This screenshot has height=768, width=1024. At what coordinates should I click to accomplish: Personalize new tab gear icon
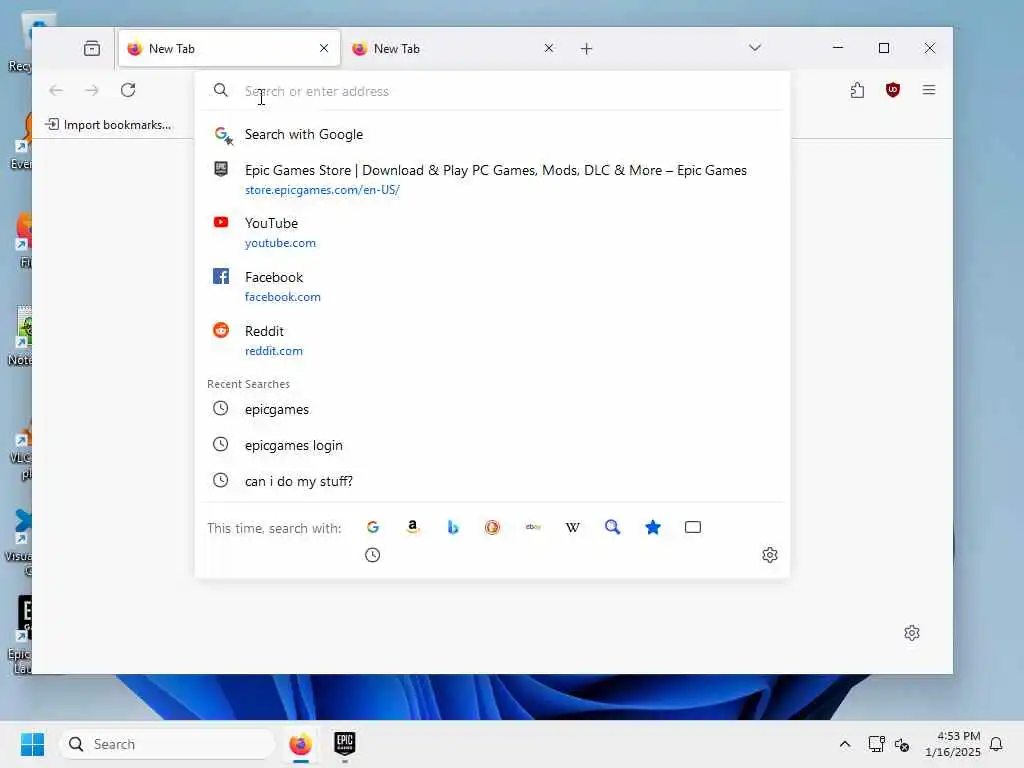pos(912,633)
